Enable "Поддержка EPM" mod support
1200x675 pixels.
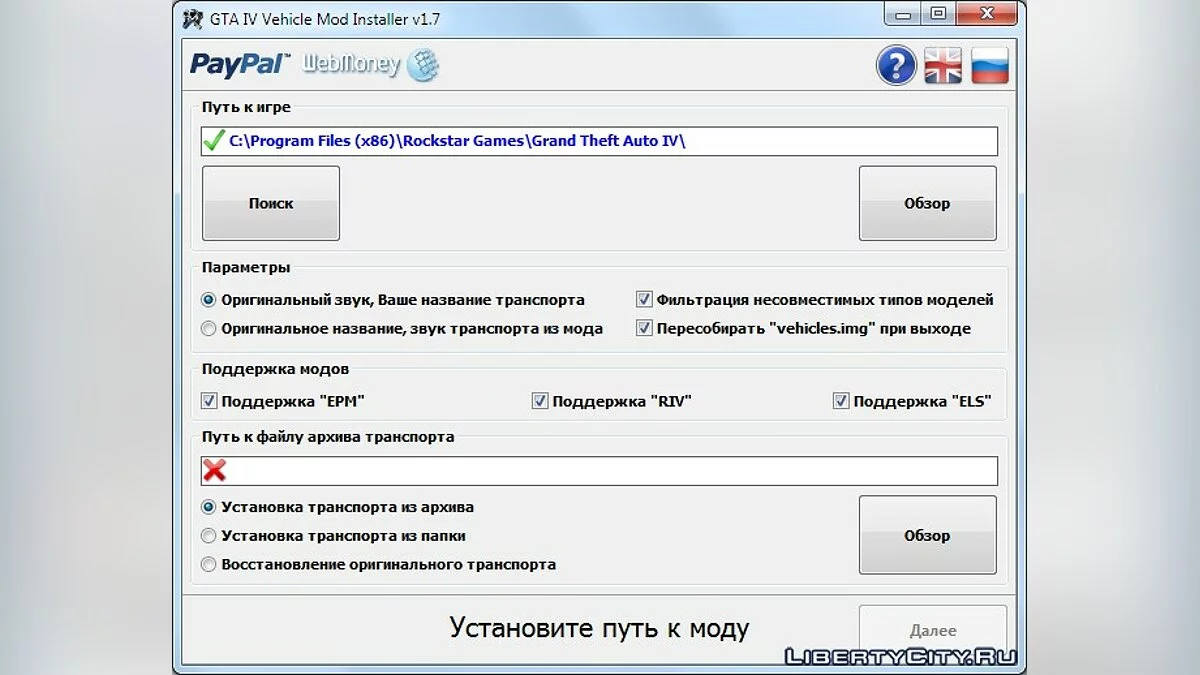[x=208, y=400]
